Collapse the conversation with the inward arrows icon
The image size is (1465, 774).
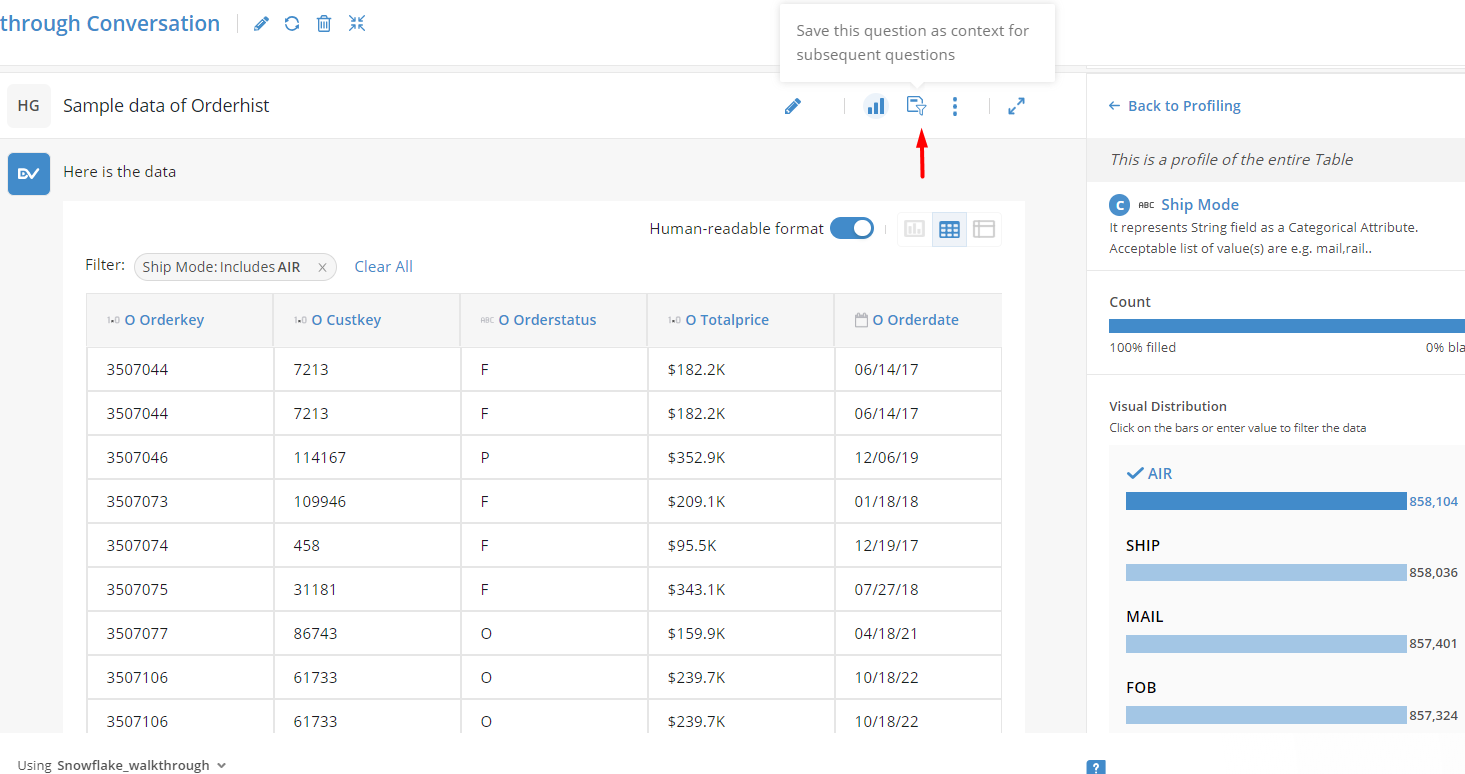pos(357,23)
